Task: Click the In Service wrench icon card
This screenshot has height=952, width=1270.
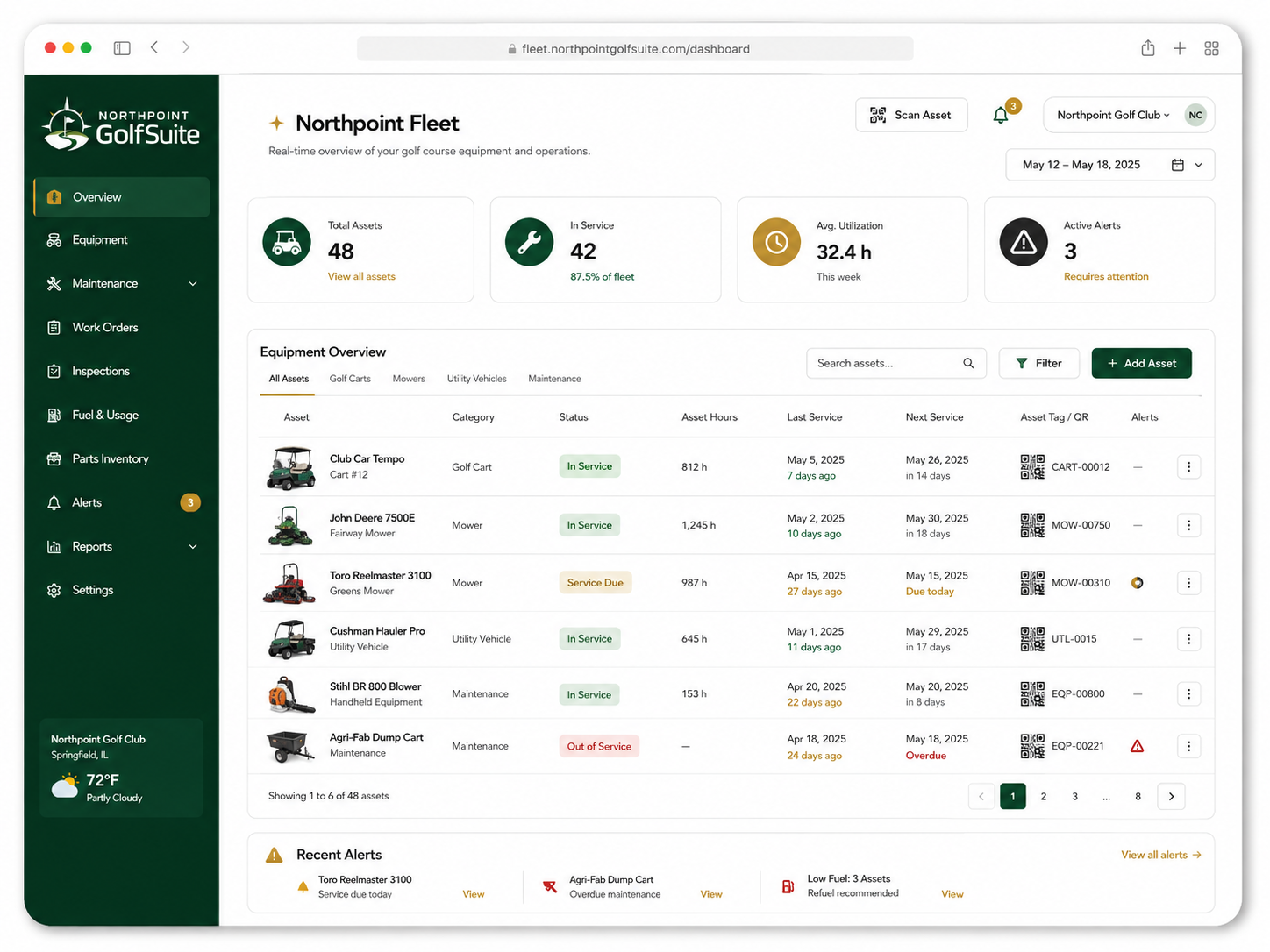Action: (530, 242)
